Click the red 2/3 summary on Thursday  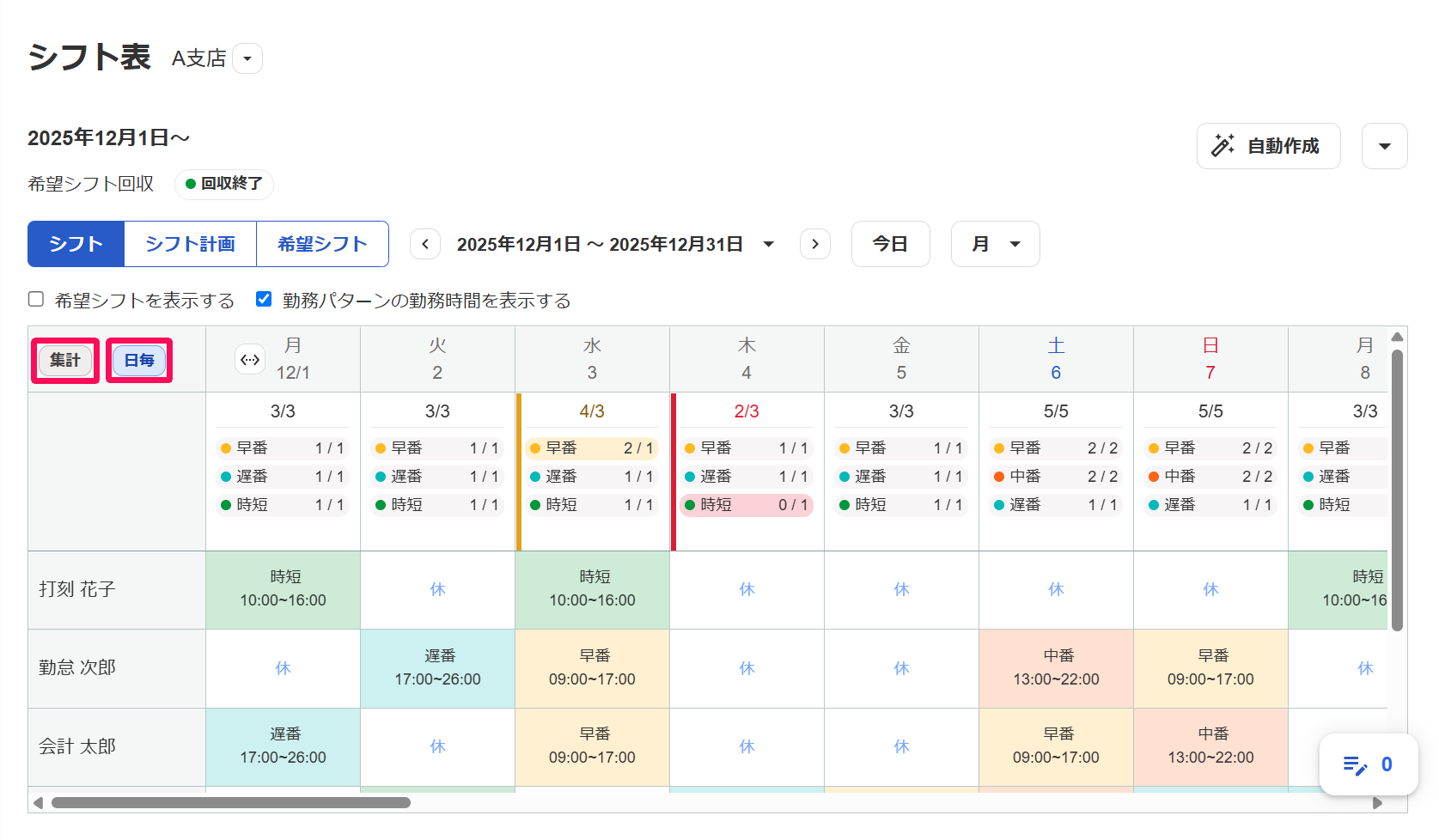coord(747,411)
